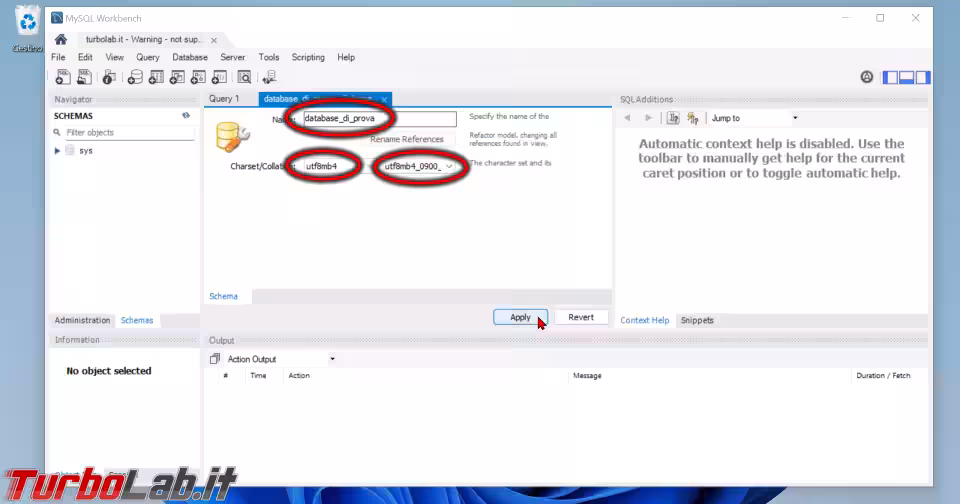Open the Tools menu

(x=269, y=57)
